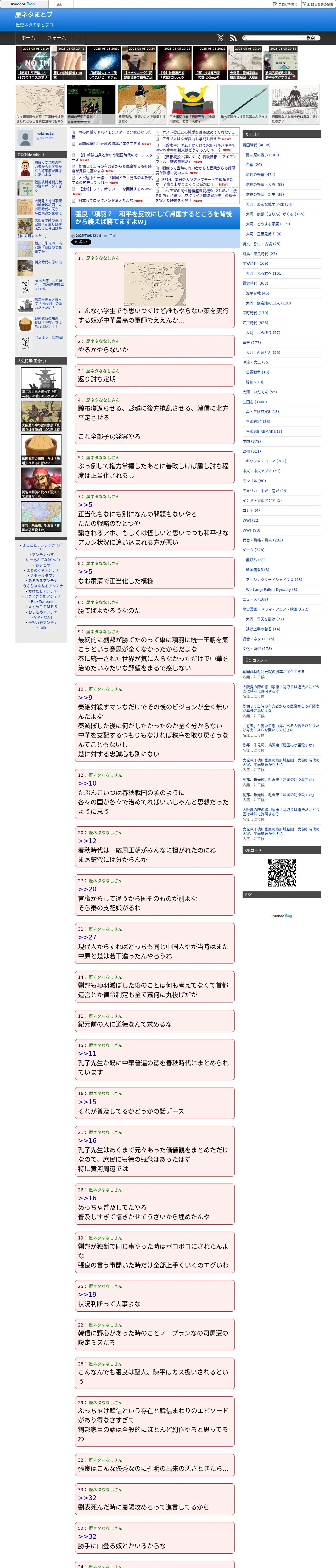This screenshot has height=1568, width=336.
Task: Click the >>19 anchor in comment 25
Action: pos(87,1295)
